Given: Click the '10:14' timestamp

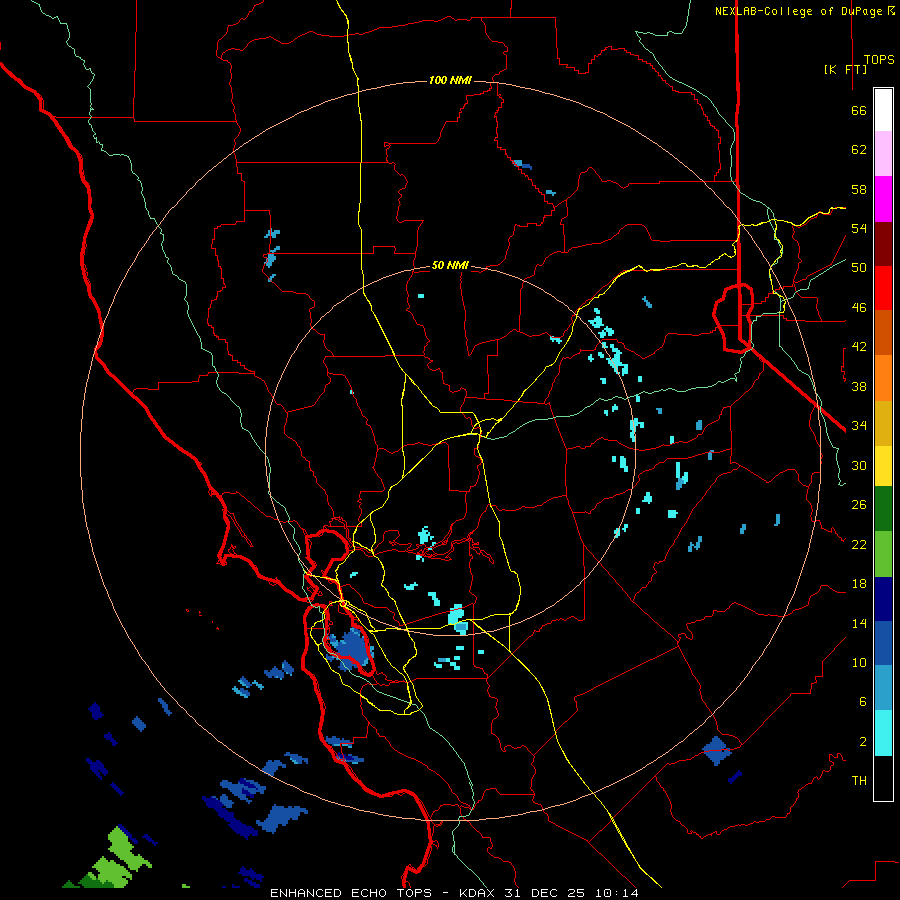Looking at the screenshot, I should click(616, 893).
